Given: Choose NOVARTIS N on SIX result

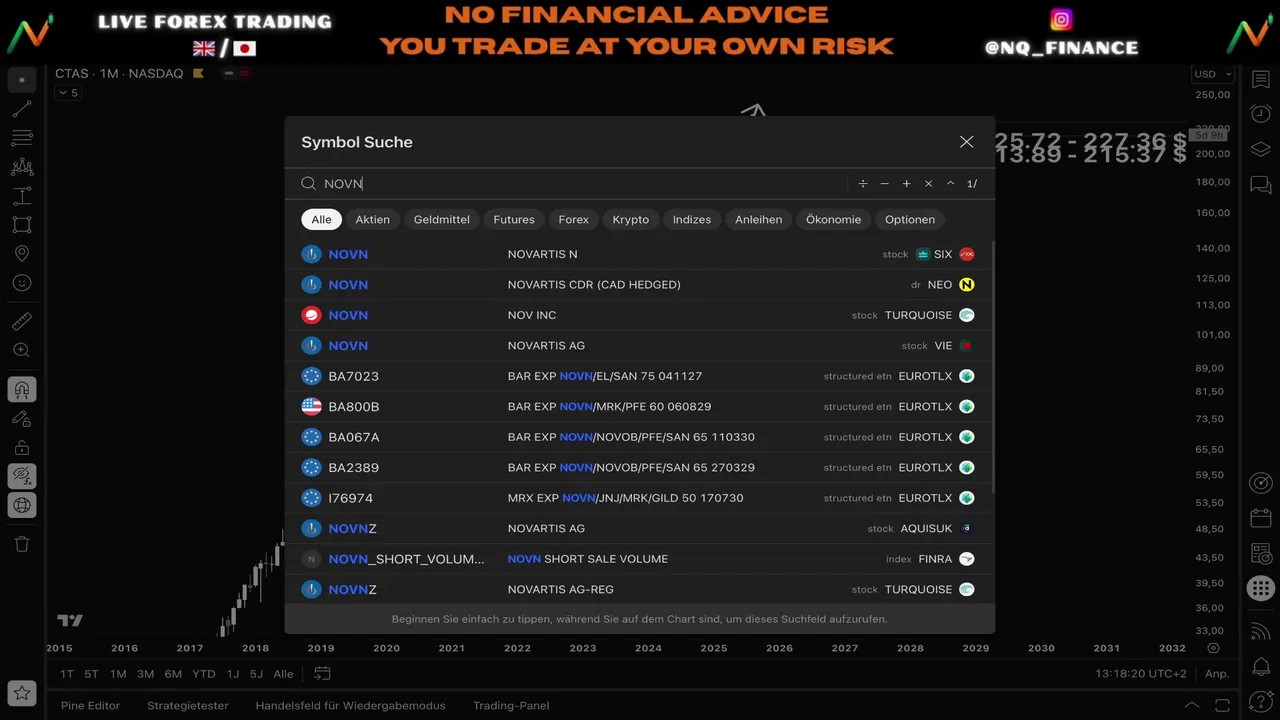Looking at the screenshot, I should [x=638, y=254].
